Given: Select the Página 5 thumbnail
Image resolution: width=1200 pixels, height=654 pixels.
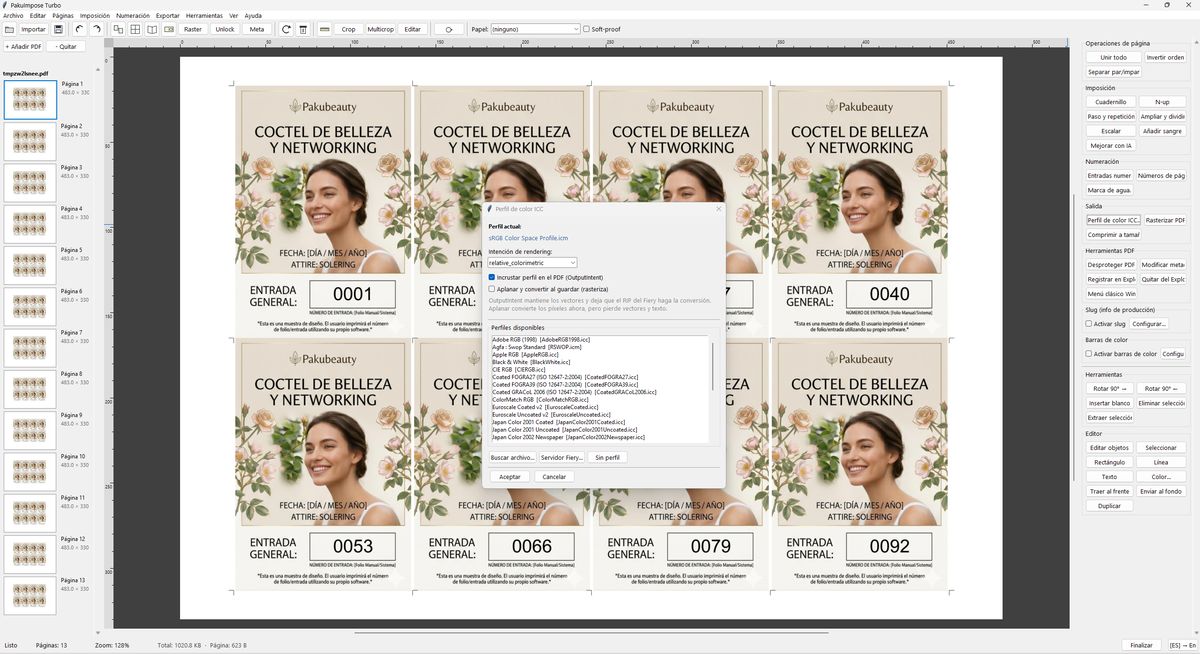Looking at the screenshot, I should (30, 264).
